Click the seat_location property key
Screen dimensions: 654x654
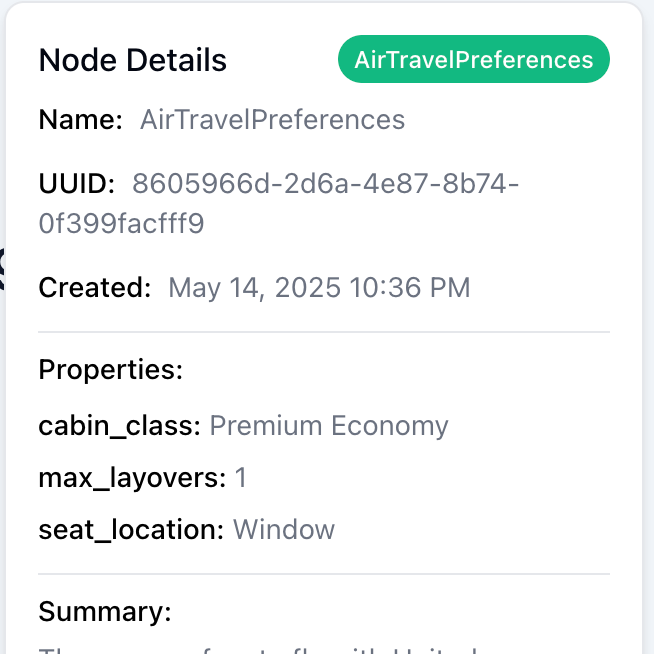point(131,530)
